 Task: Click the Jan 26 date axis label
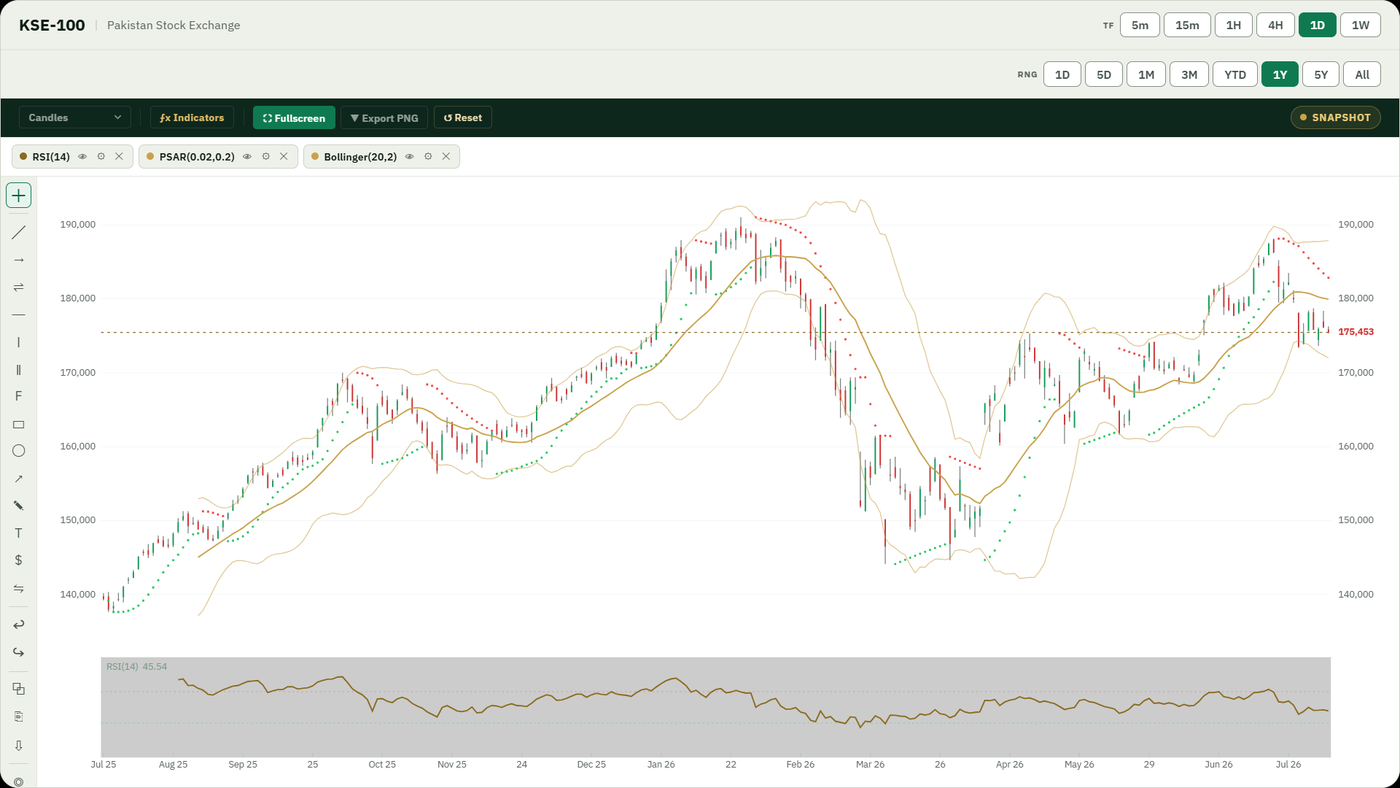point(661,764)
